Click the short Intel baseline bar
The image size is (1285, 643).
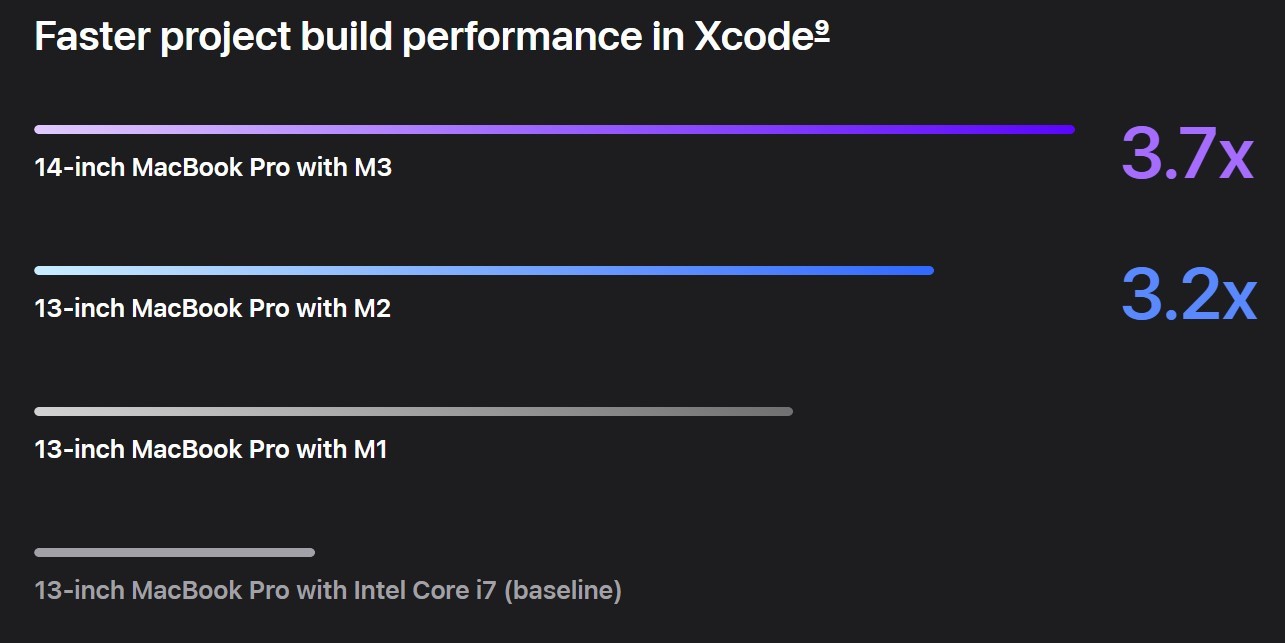tap(175, 552)
